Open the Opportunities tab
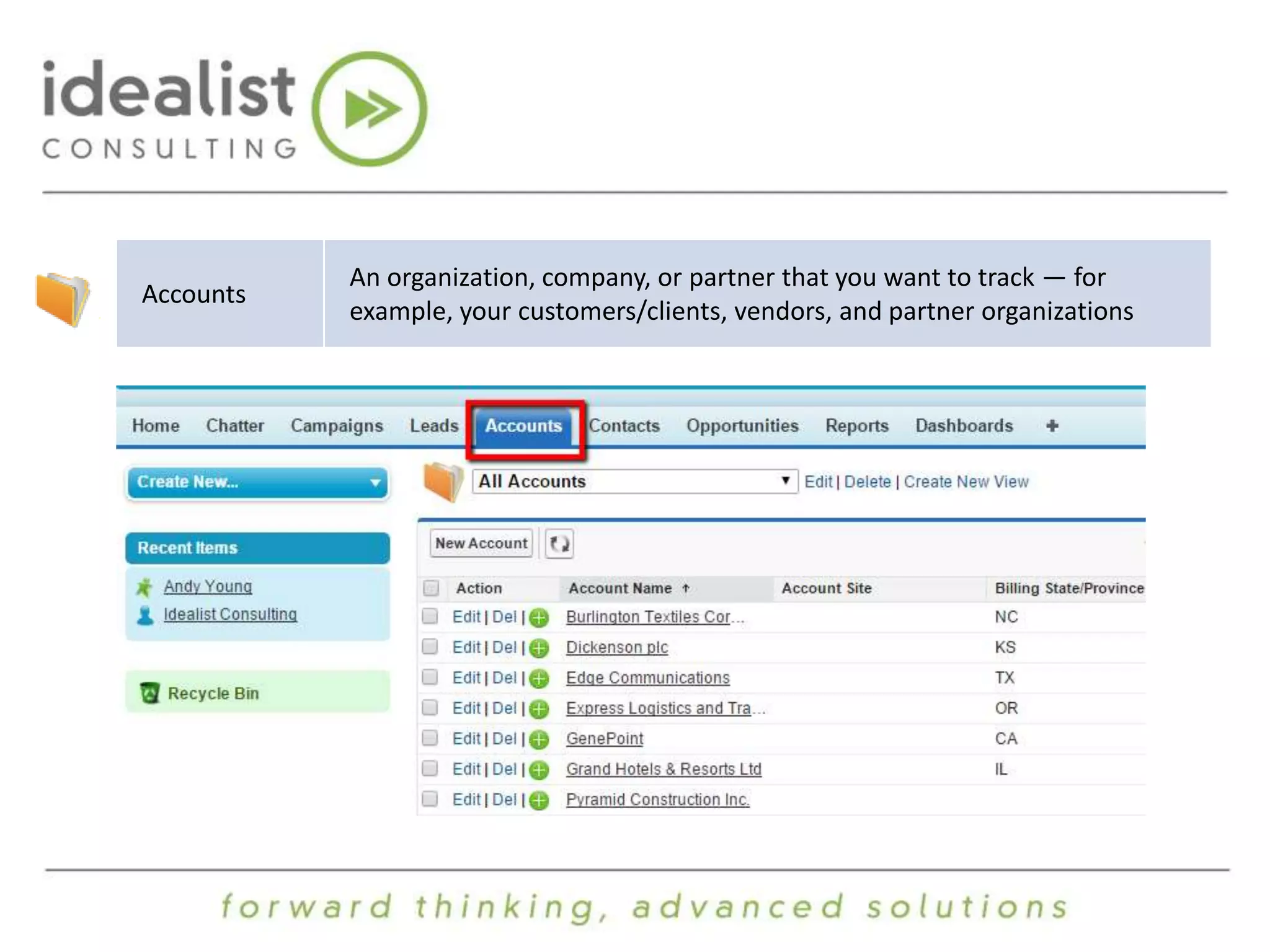The image size is (1270, 952). (x=742, y=426)
